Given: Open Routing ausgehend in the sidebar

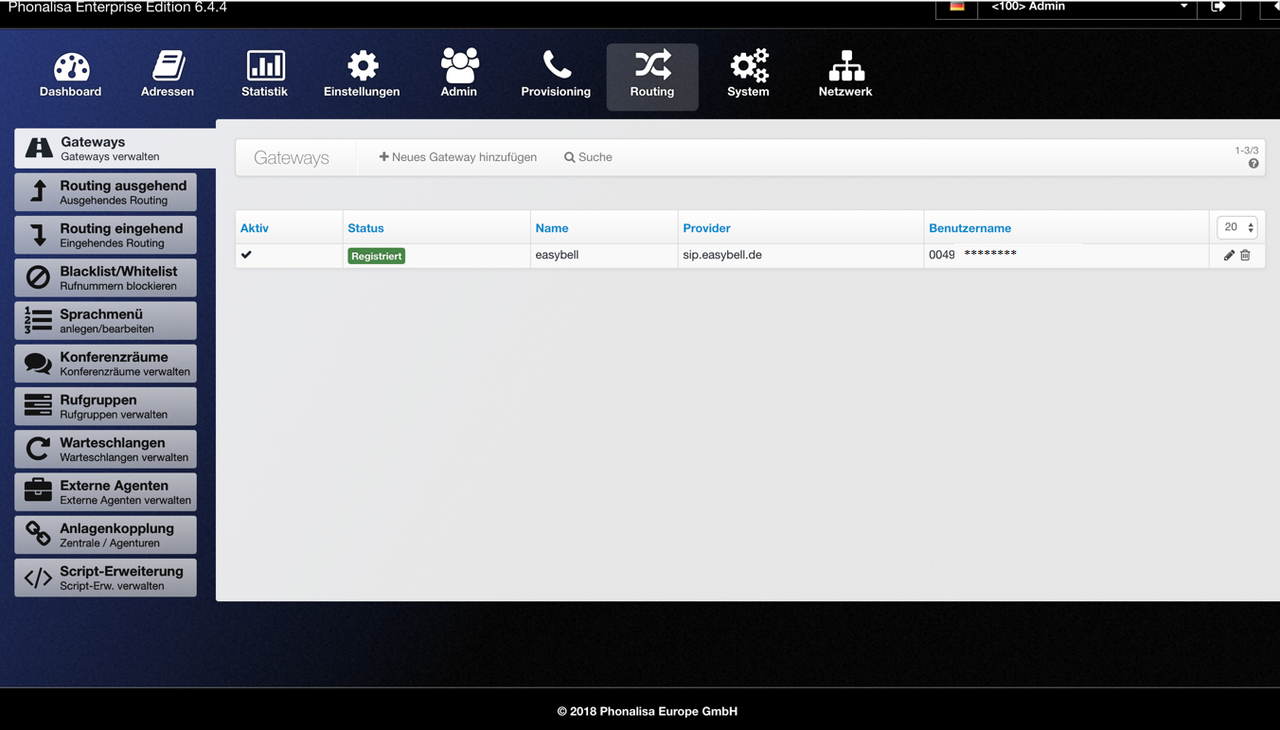Looking at the screenshot, I should pos(105,192).
